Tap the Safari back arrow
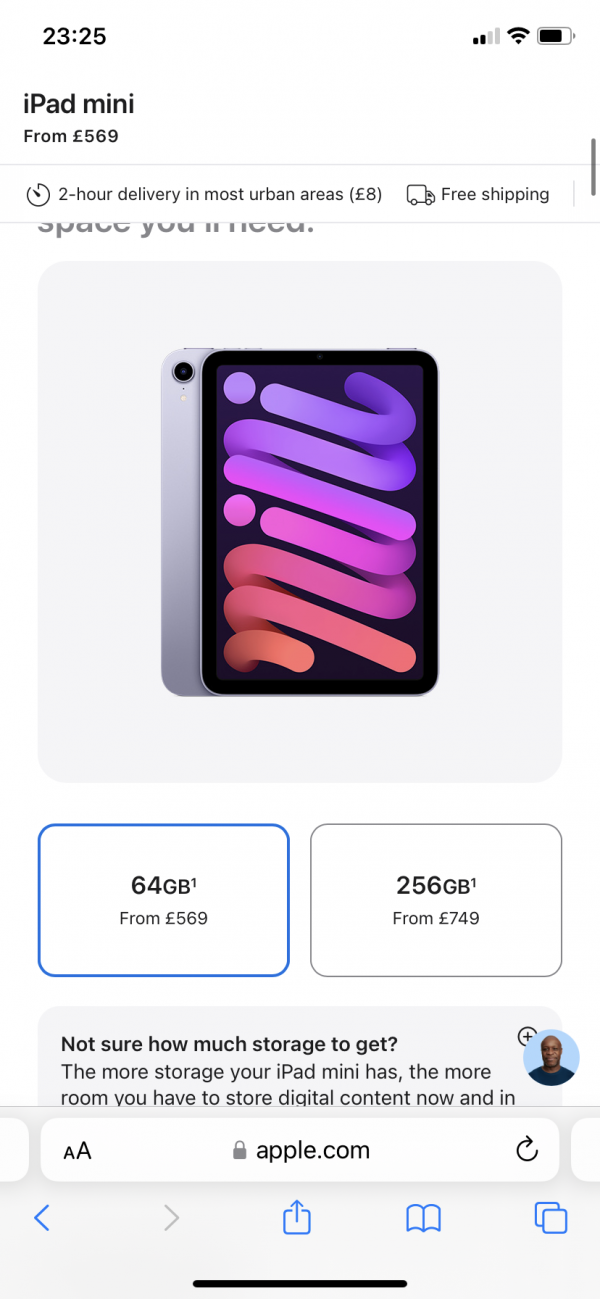The height and width of the screenshot is (1299, 600). (41, 1217)
